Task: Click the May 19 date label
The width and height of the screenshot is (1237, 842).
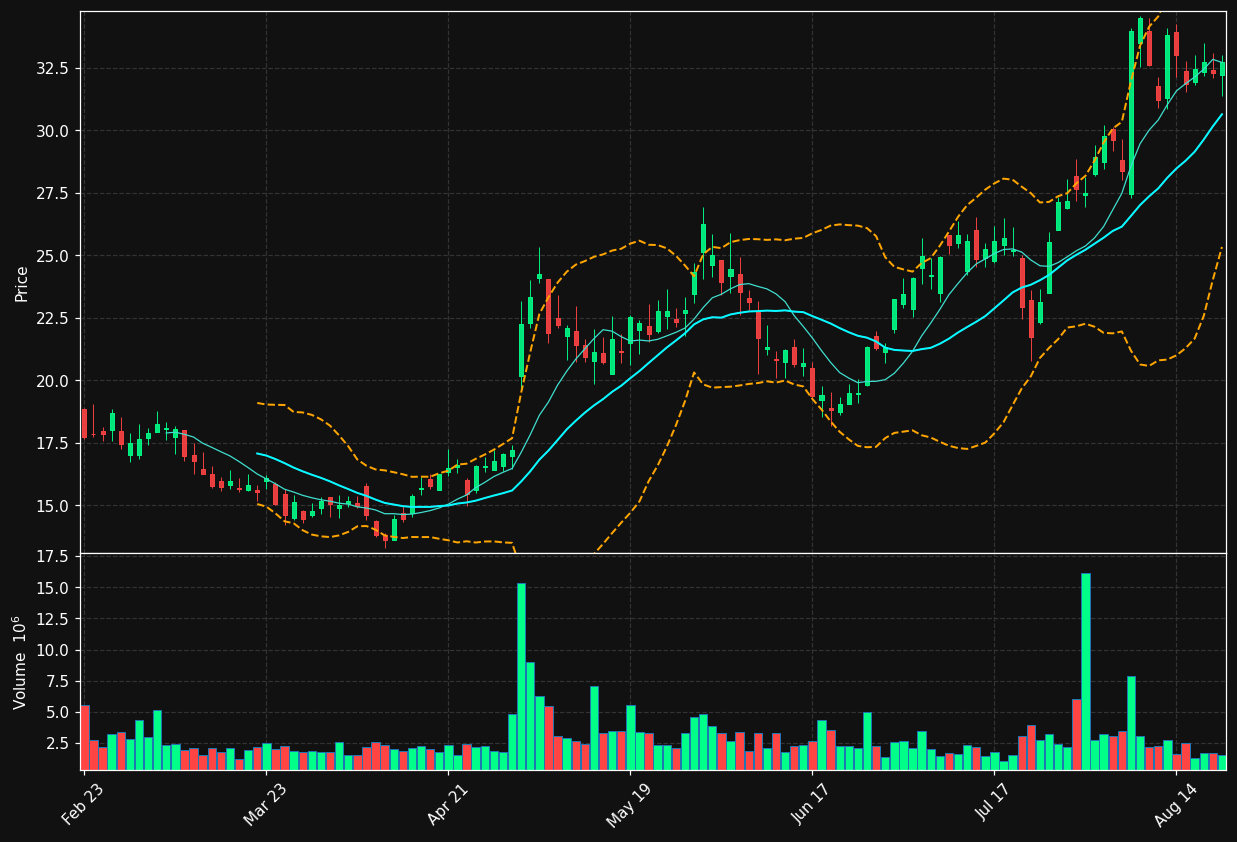Action: pyautogui.click(x=628, y=806)
